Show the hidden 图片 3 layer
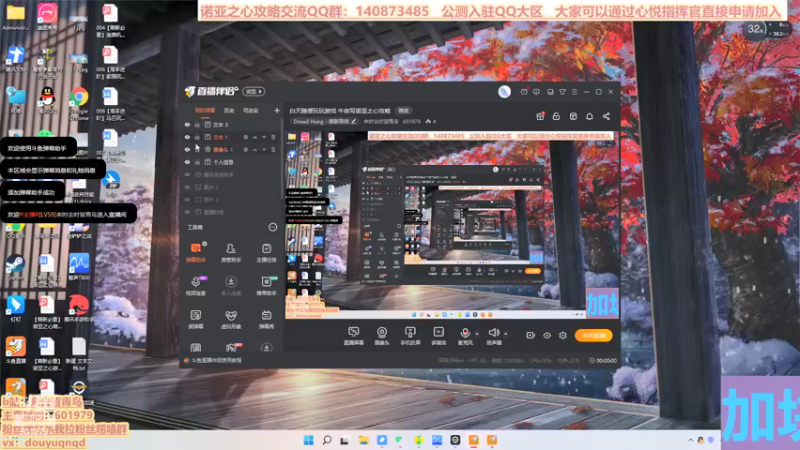Screen dimensions: 800x450 coord(187,187)
